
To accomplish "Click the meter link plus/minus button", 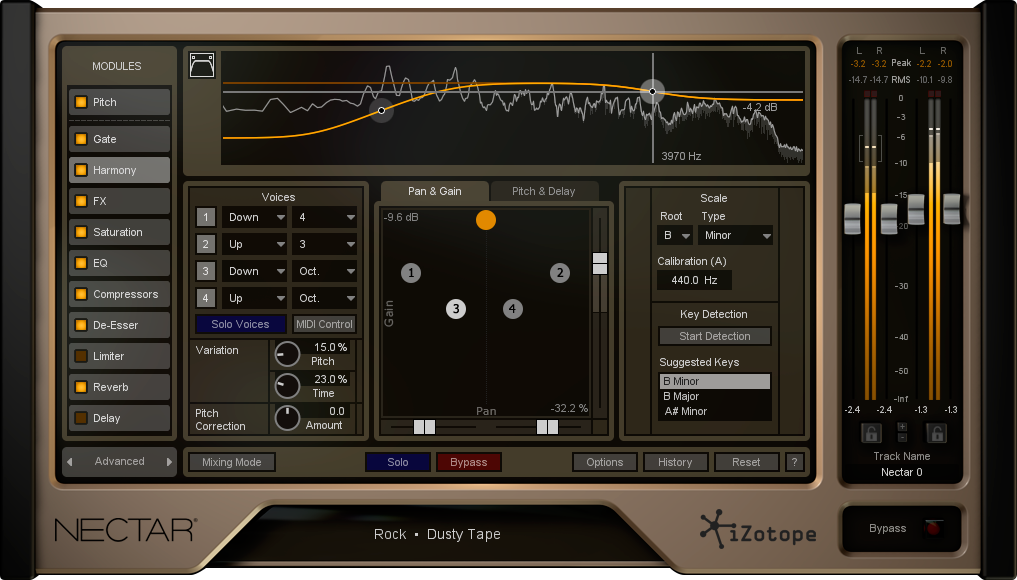I will tap(902, 432).
